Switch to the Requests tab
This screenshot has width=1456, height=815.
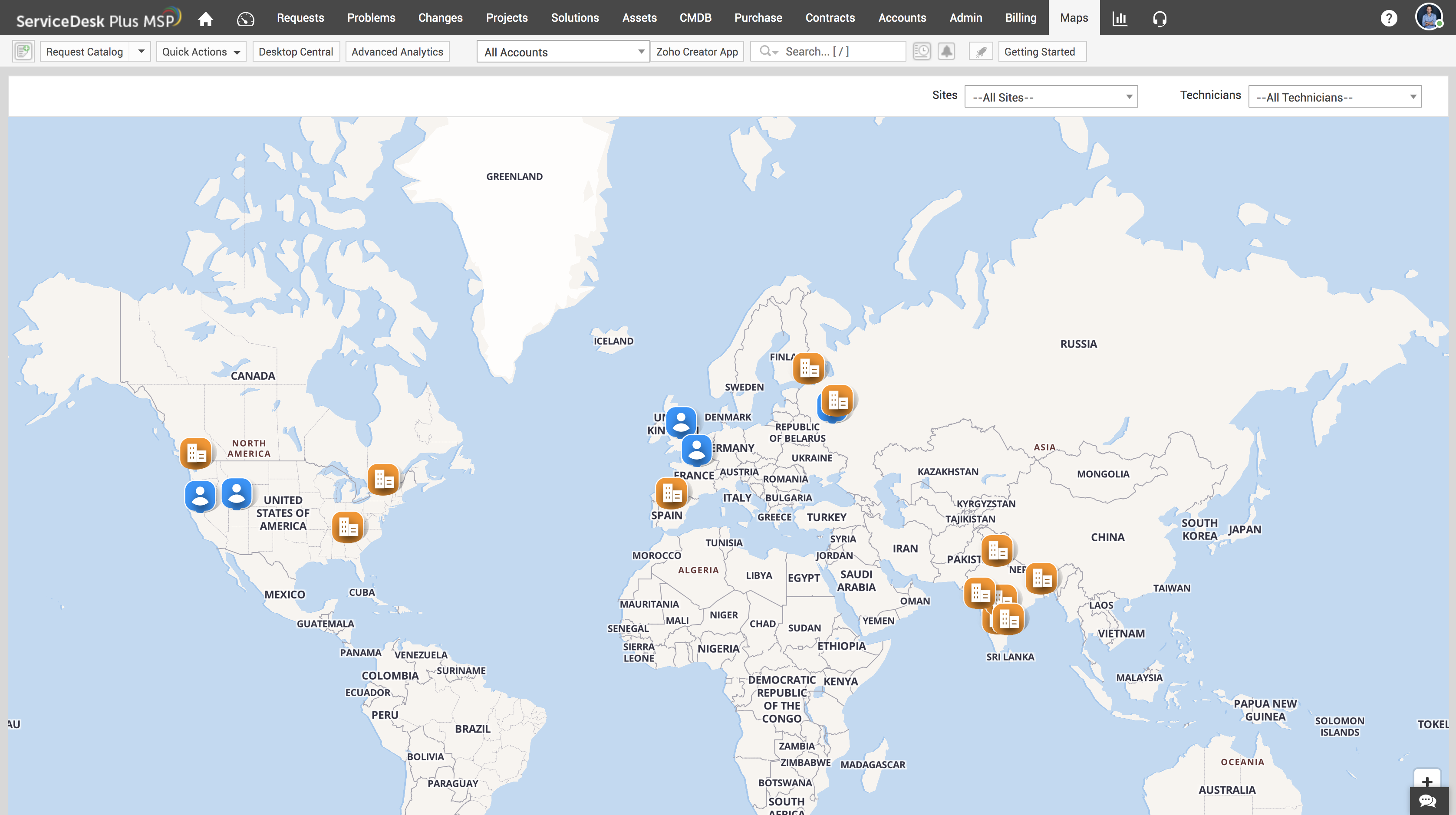point(300,17)
